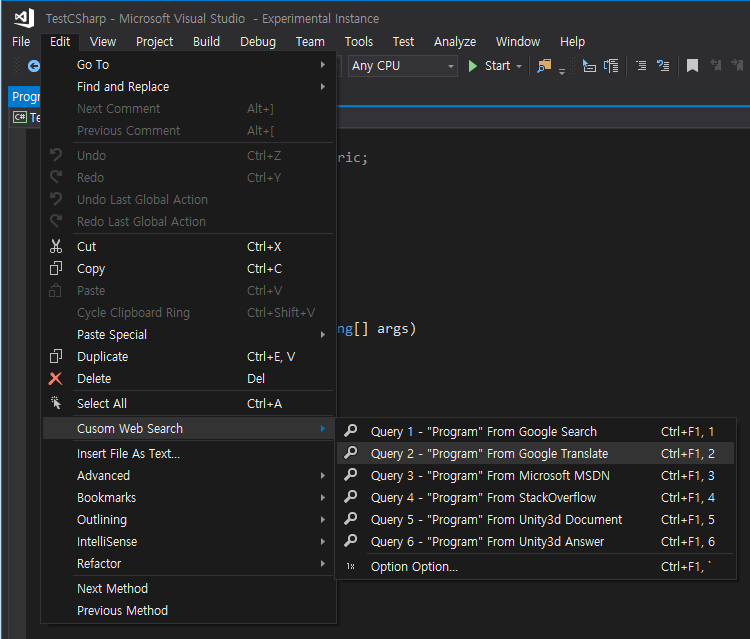Click the Find in Files toolbar icon
The width and height of the screenshot is (750, 639).
coord(544,66)
